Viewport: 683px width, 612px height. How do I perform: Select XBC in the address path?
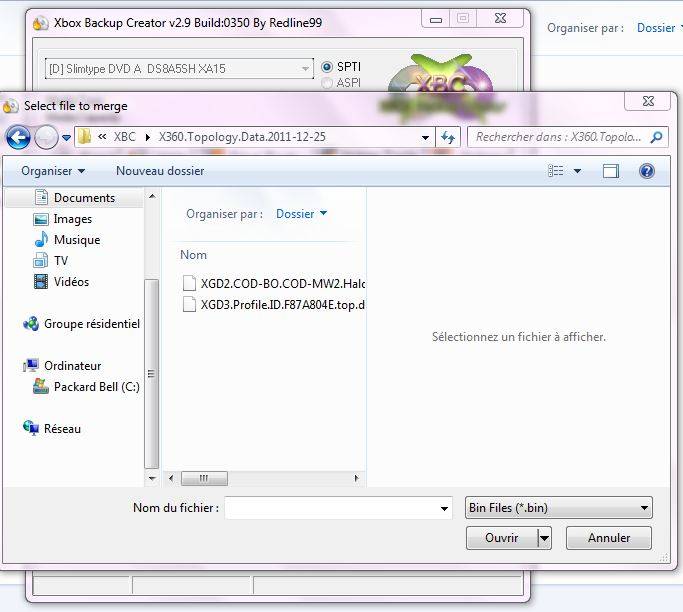coord(125,137)
